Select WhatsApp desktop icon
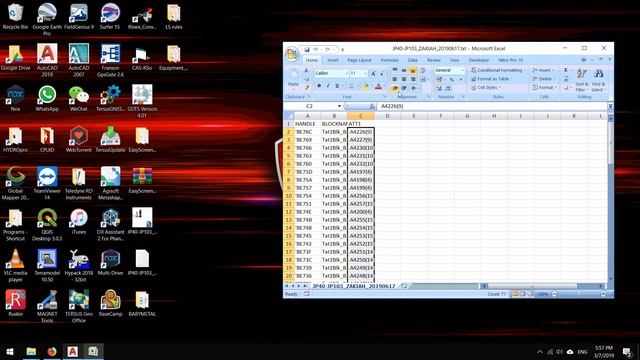This screenshot has width=640, height=360. click(47, 98)
